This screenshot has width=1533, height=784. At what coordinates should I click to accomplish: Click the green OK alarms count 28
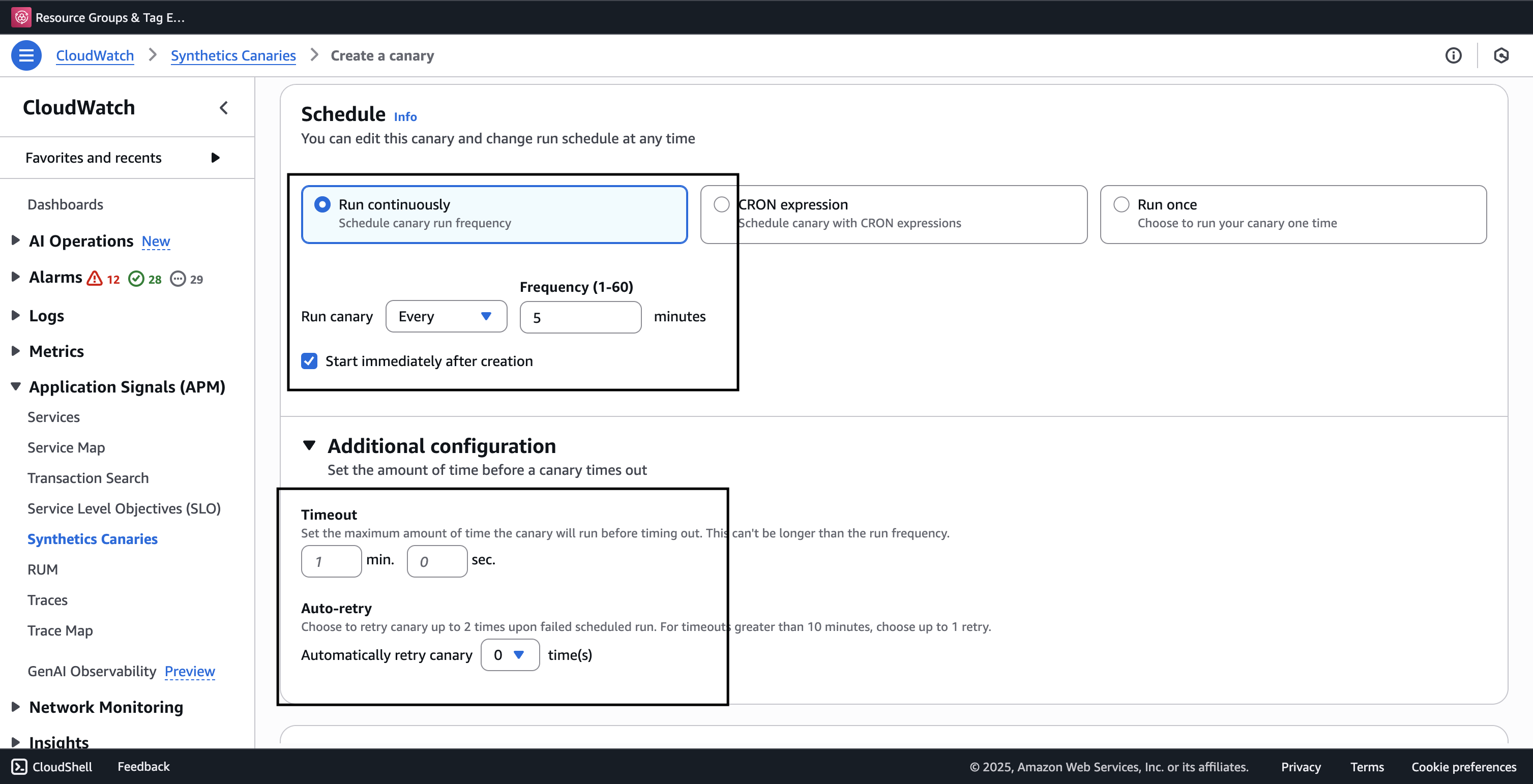coord(145,279)
